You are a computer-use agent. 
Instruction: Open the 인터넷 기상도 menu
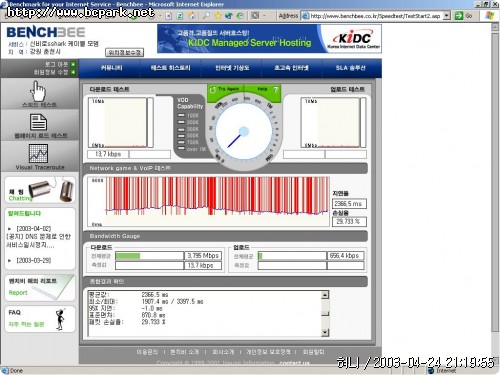click(232, 68)
